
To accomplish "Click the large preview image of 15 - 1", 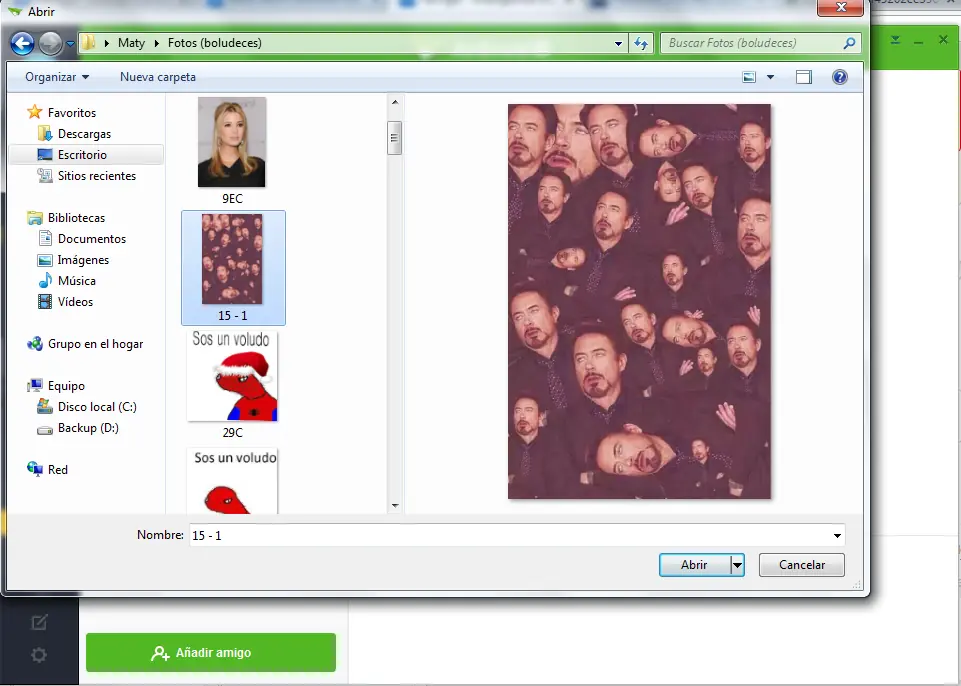I will [639, 301].
